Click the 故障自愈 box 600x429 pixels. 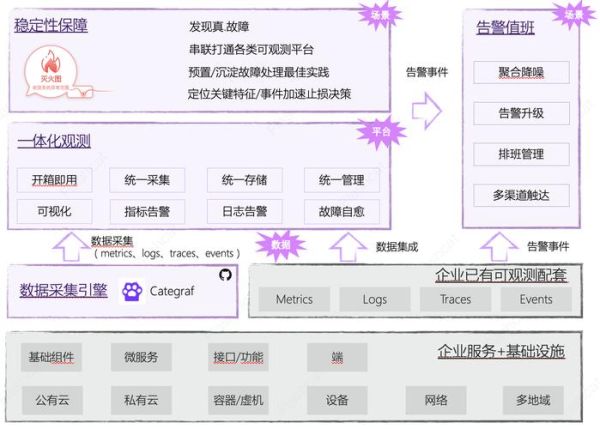(x=341, y=211)
